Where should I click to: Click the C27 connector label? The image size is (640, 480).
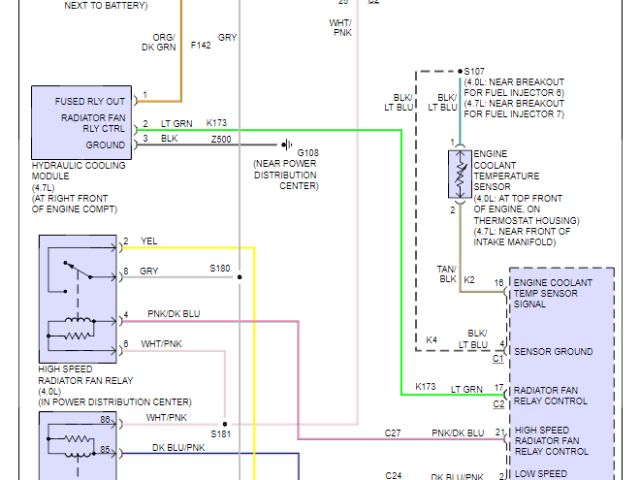(393, 433)
